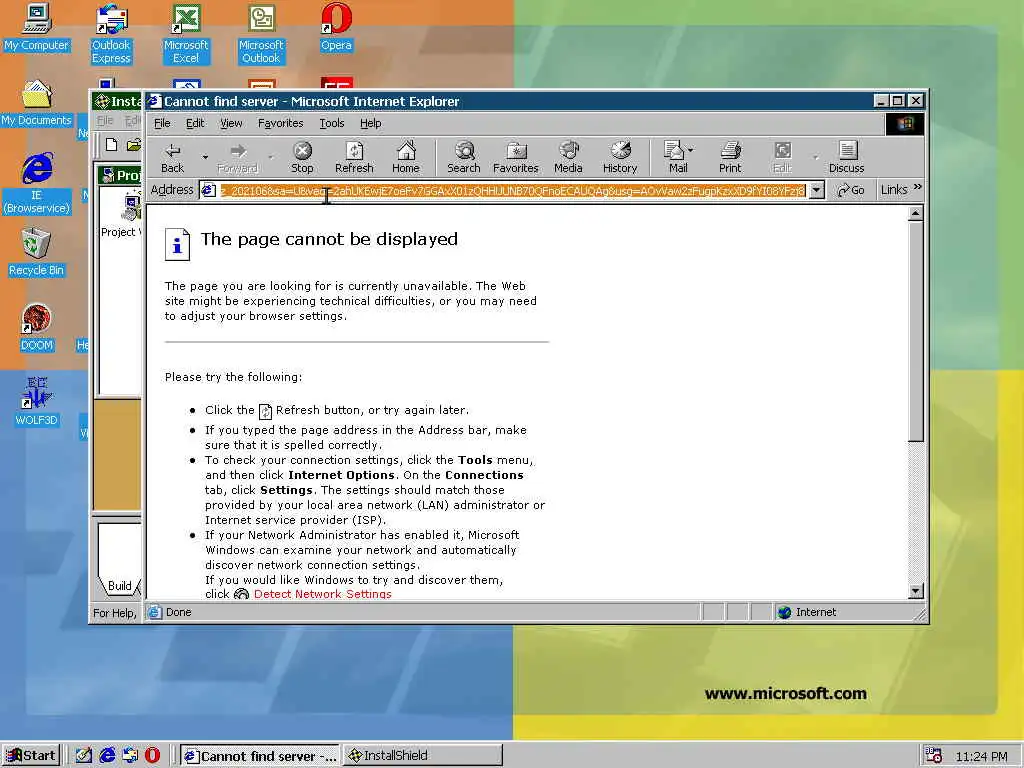Open the Help menu
The height and width of the screenshot is (768, 1024).
pos(370,123)
